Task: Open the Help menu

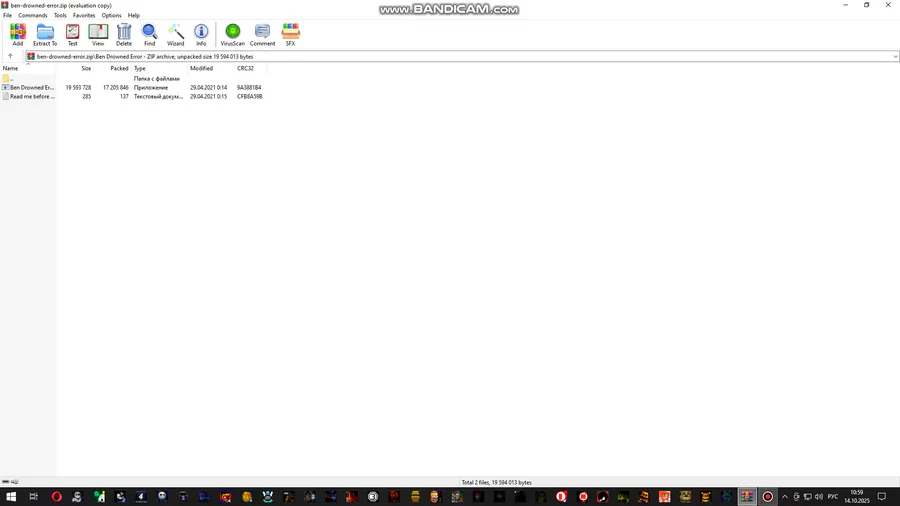Action: (x=134, y=15)
